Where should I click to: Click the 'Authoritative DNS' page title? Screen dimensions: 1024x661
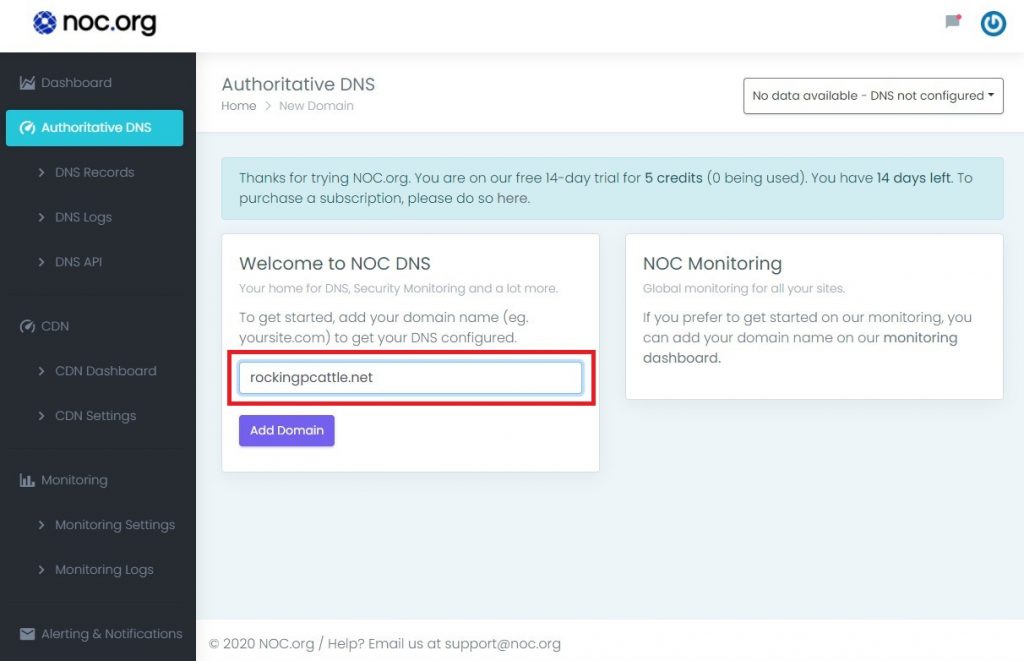tap(298, 84)
